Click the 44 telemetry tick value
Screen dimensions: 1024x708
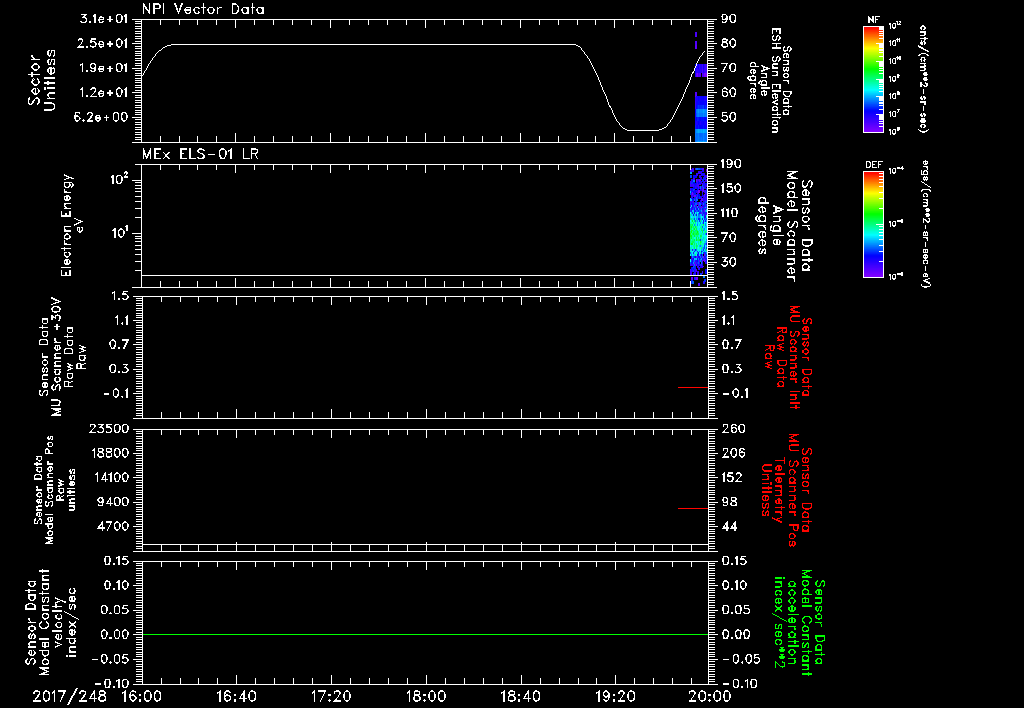(729, 526)
